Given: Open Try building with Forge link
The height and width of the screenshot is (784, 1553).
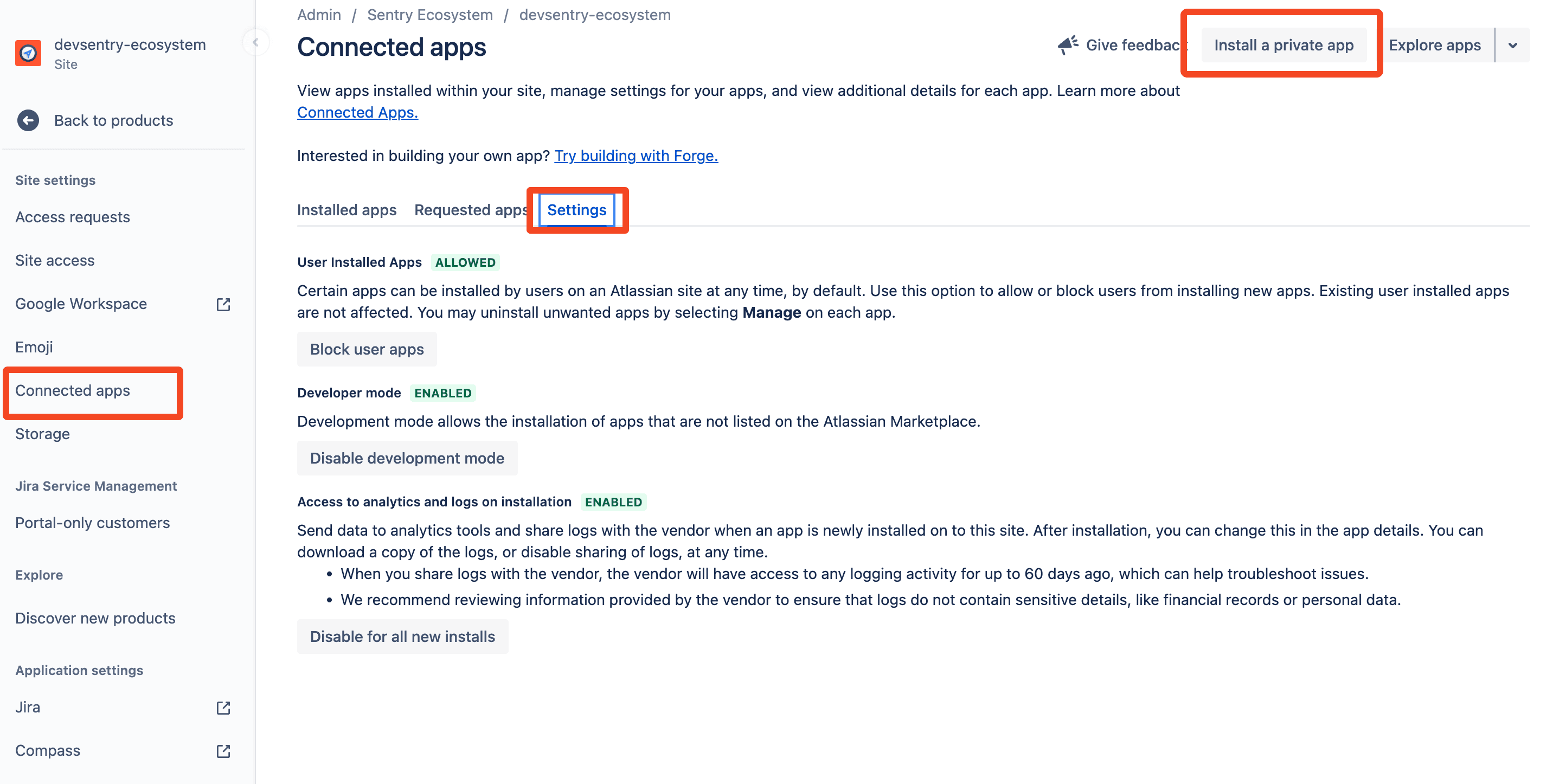Looking at the screenshot, I should pyautogui.click(x=636, y=156).
